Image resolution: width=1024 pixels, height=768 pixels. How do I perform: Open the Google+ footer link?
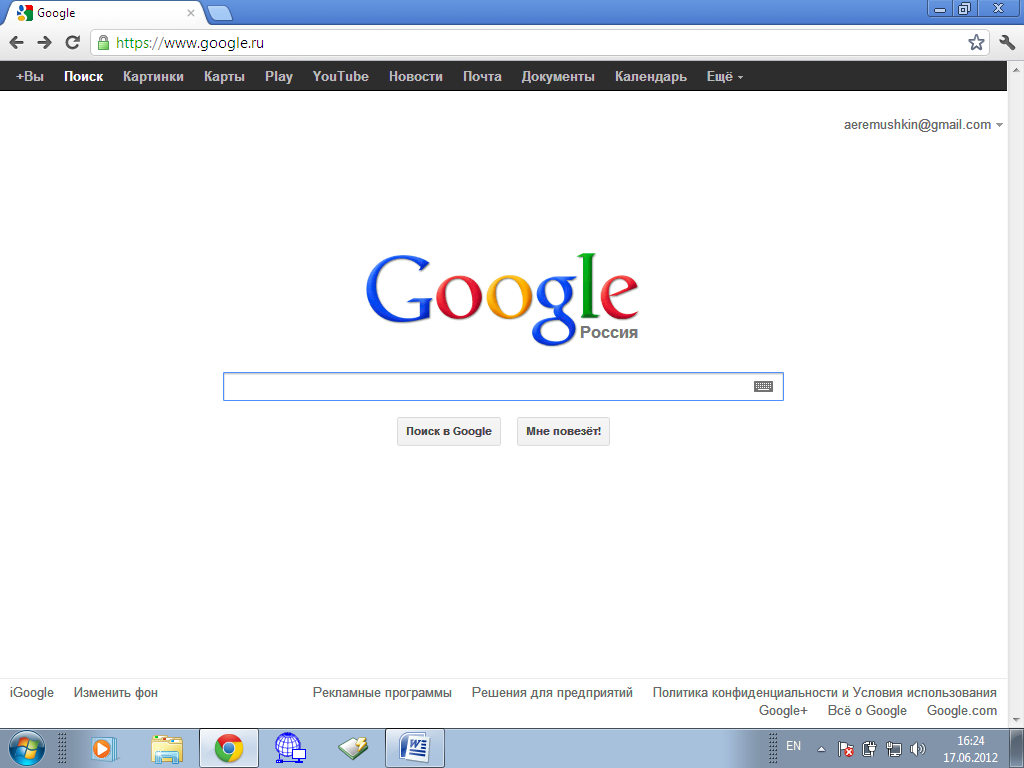783,711
